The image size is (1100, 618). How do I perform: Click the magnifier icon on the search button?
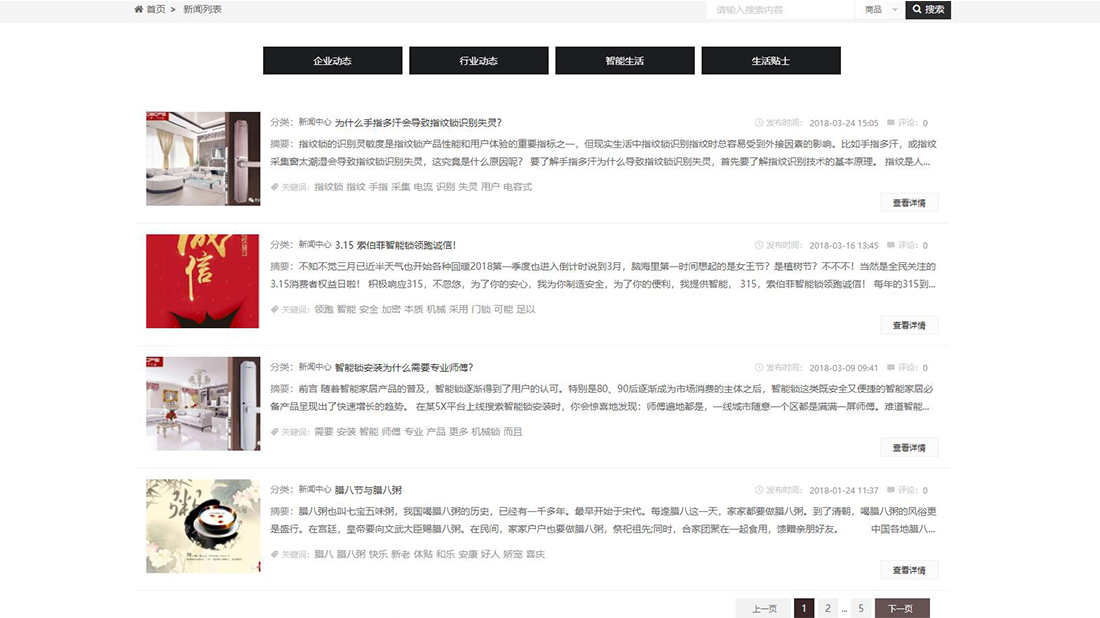click(x=919, y=10)
